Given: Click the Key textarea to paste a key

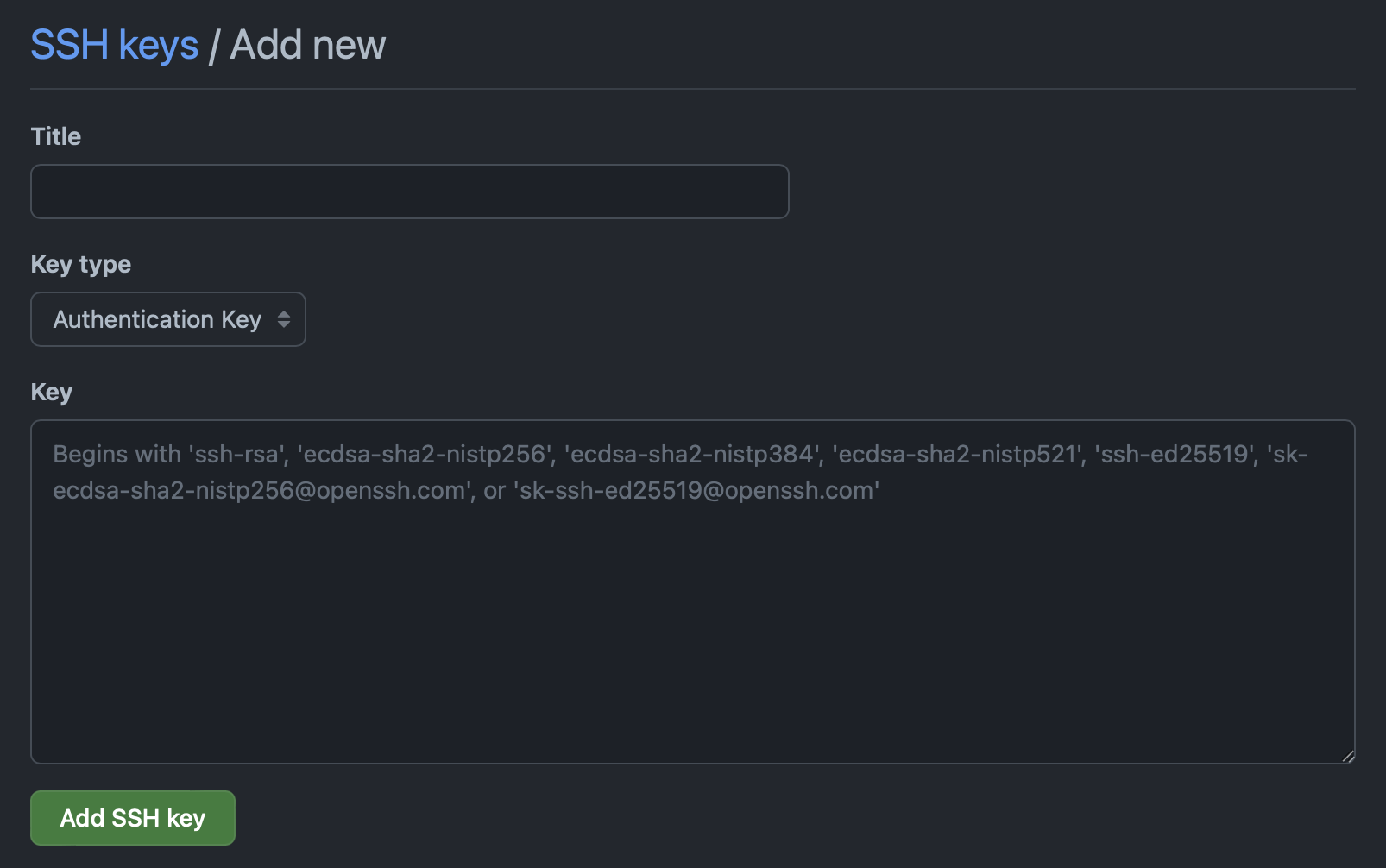Looking at the screenshot, I should click(690, 591).
